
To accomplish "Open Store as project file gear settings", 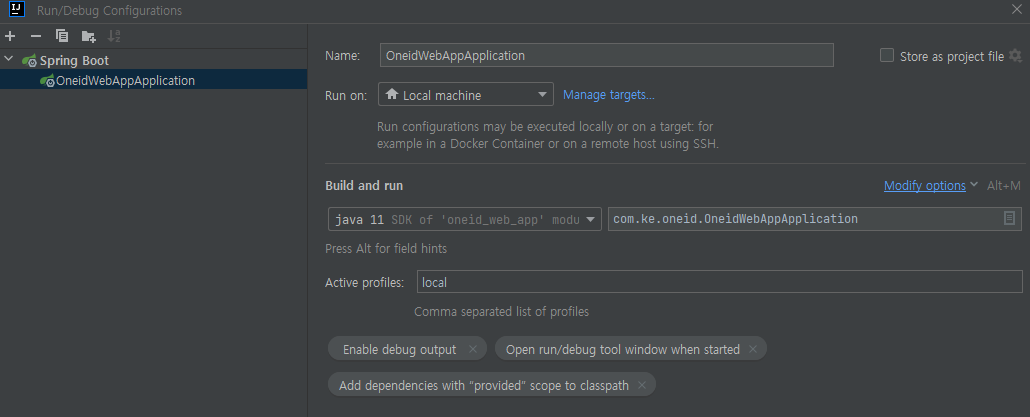I will [x=1016, y=56].
